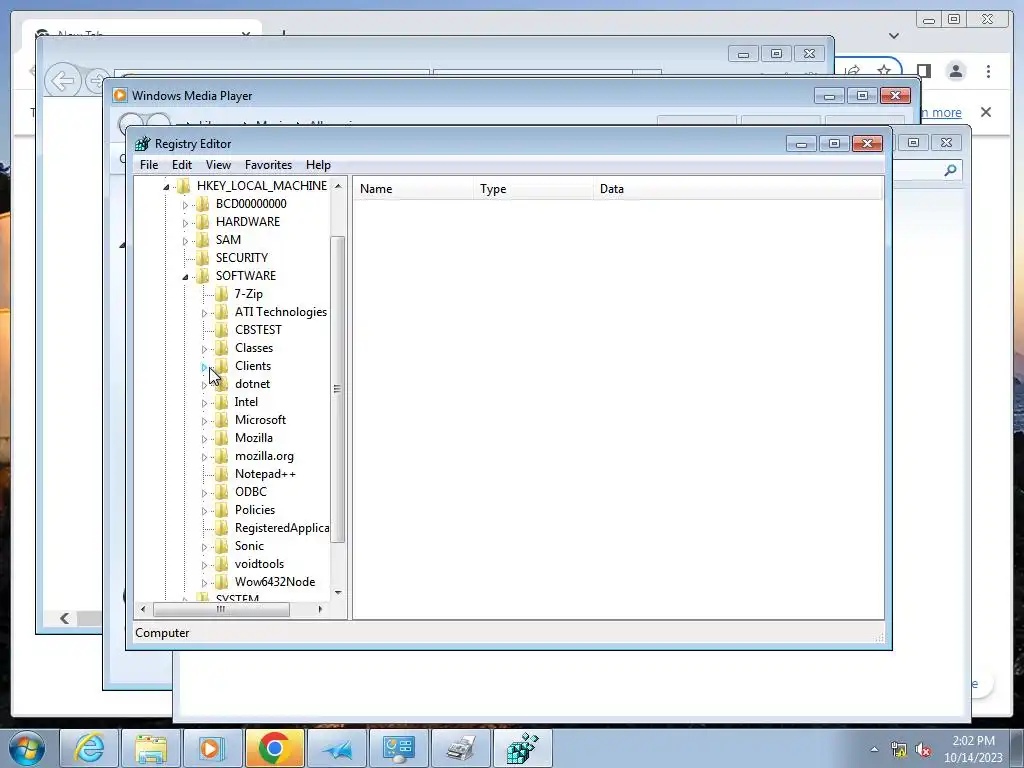Select the 7-Zip key folder icon
The image size is (1024, 768).
pos(222,294)
